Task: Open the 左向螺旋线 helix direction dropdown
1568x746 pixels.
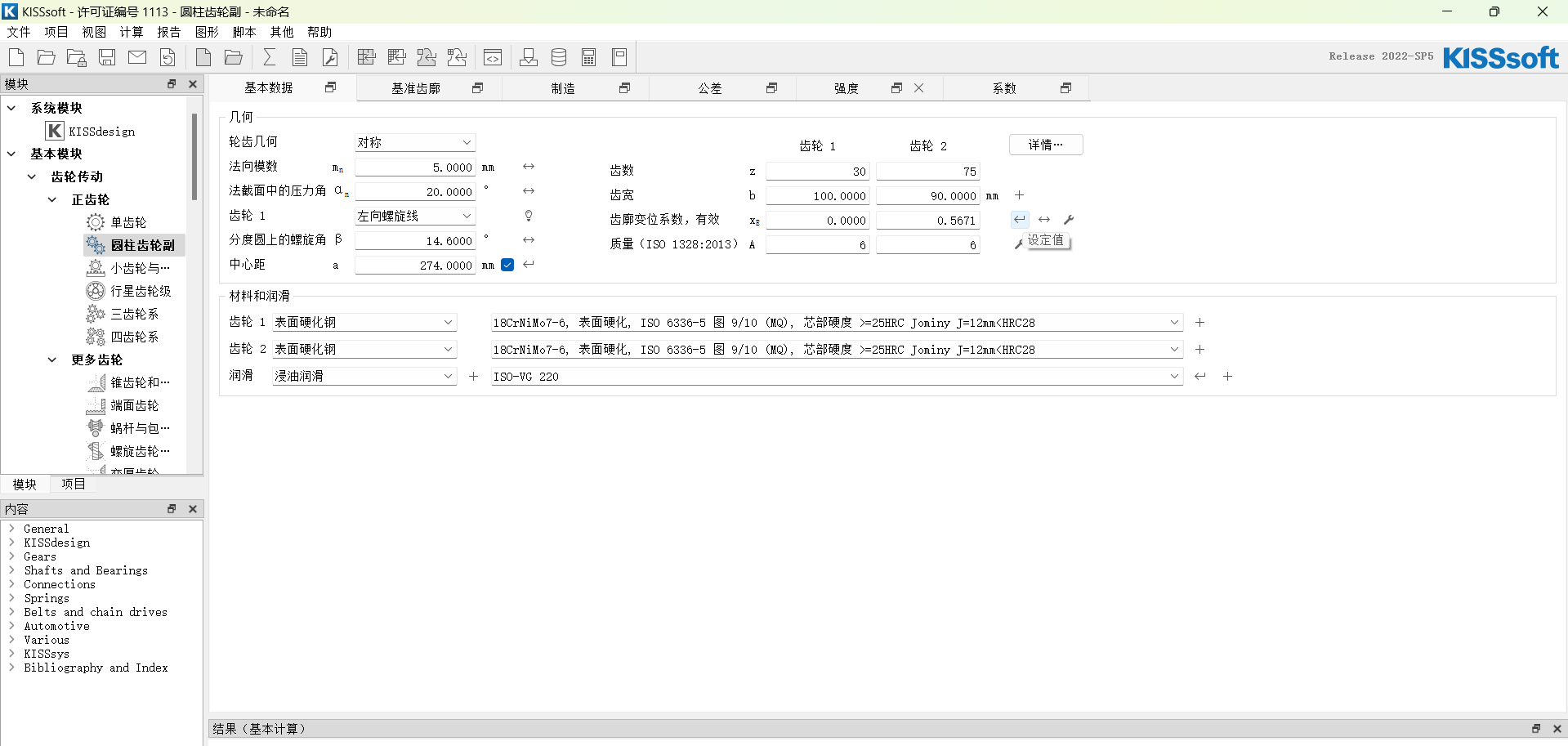Action: click(415, 216)
